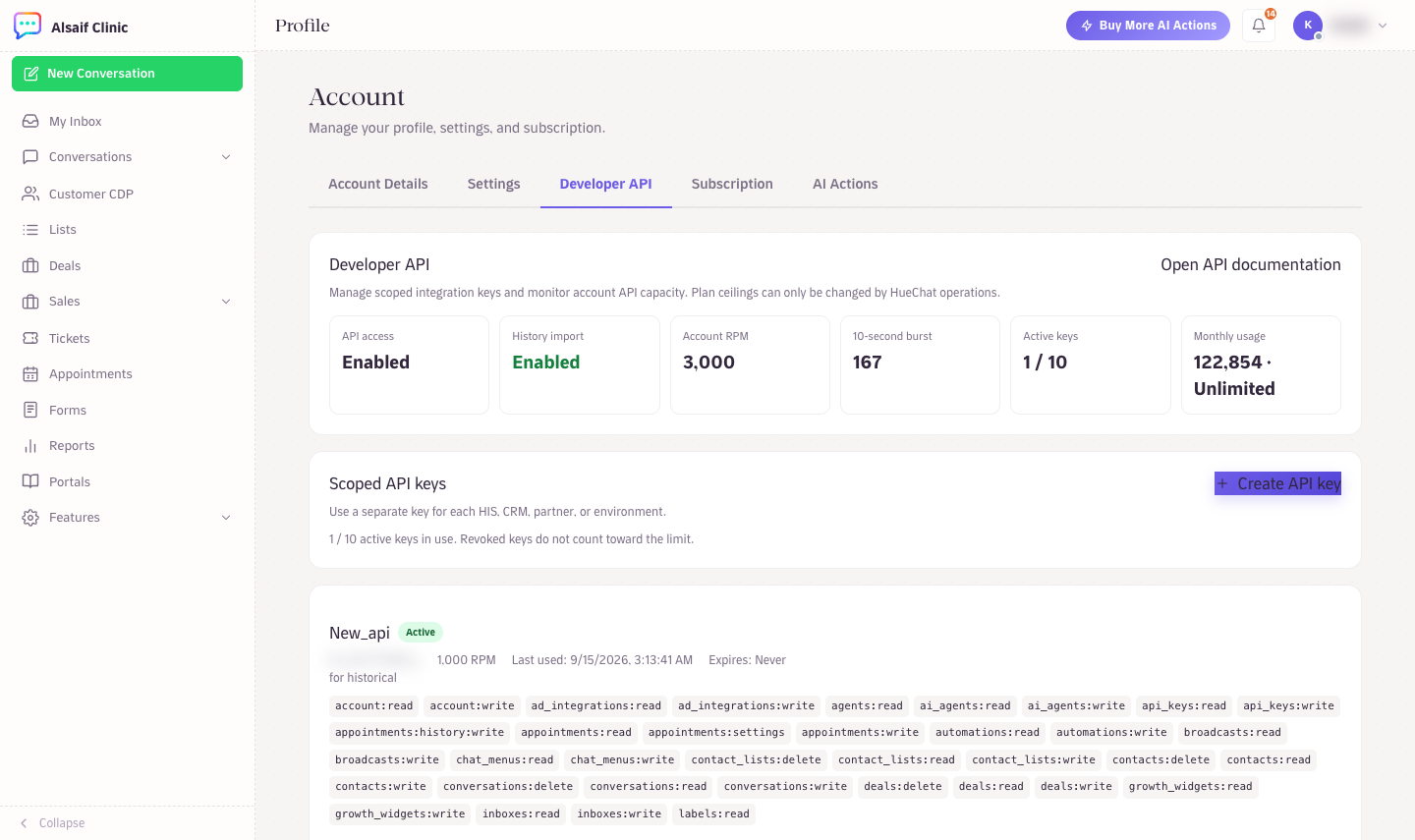Open API documentation link
The image size is (1415, 840).
point(1251,264)
